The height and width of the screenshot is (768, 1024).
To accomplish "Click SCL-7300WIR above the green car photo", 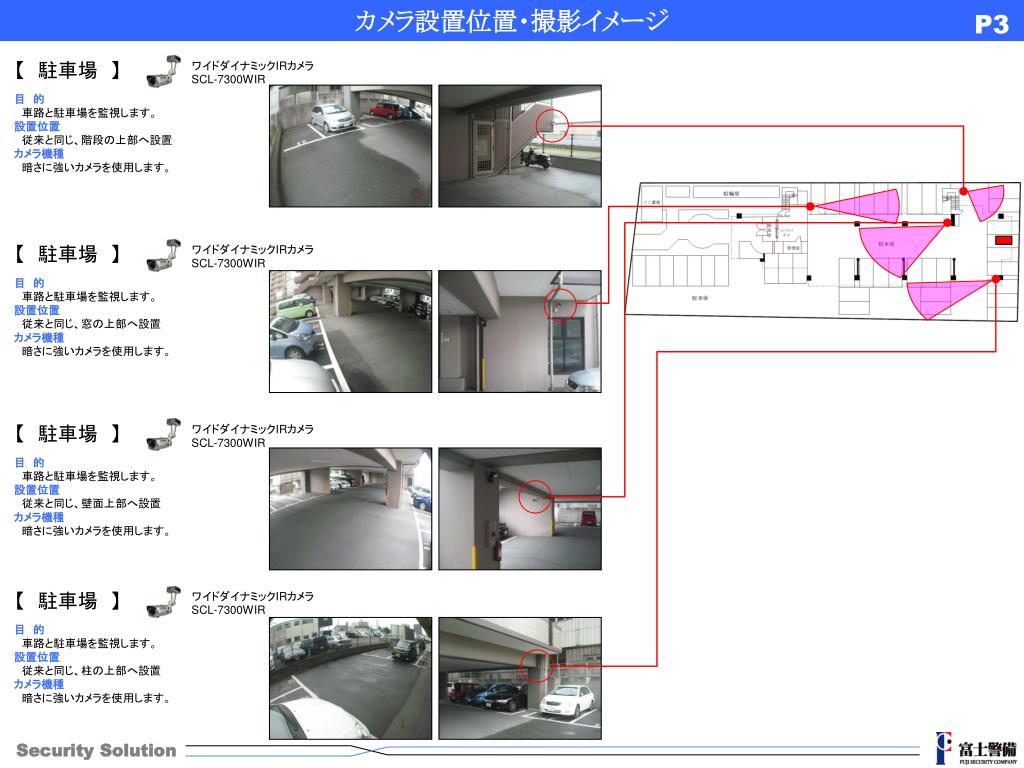I will point(228,263).
